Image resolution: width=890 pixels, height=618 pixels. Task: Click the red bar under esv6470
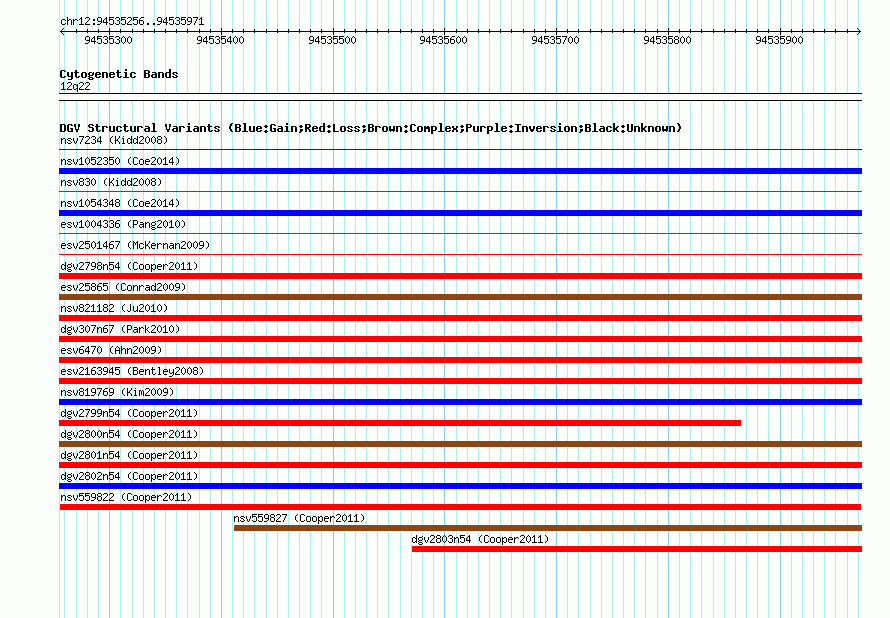460,360
